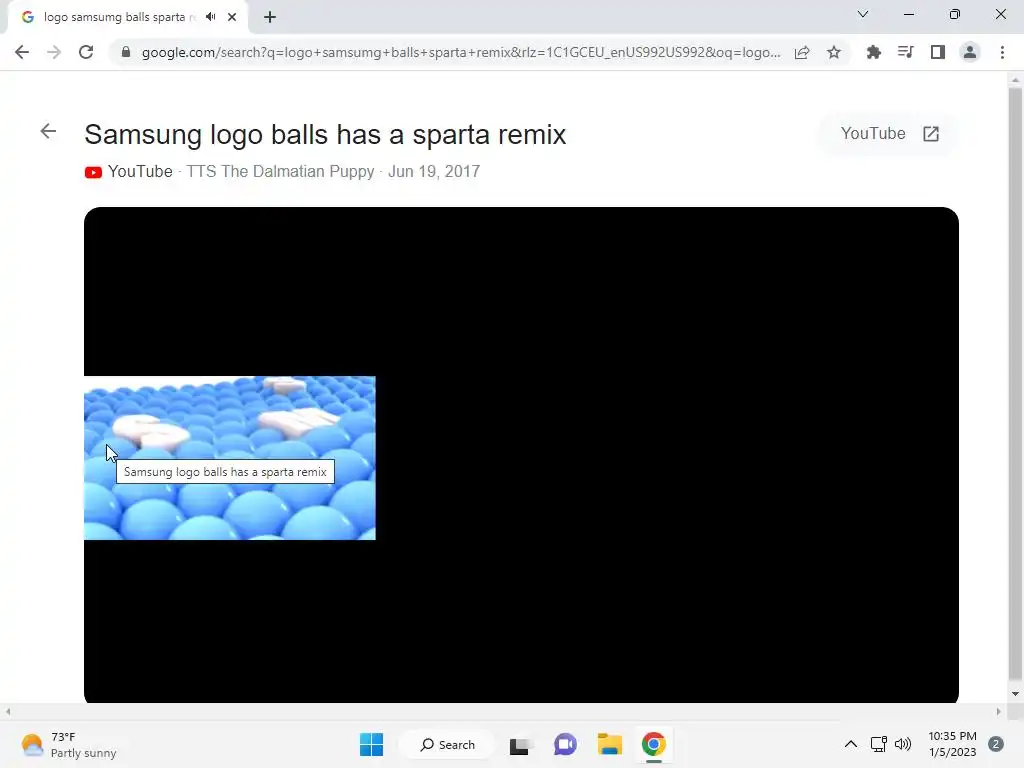The width and height of the screenshot is (1024, 768).
Task: Click the video title heading
Action: (325, 135)
